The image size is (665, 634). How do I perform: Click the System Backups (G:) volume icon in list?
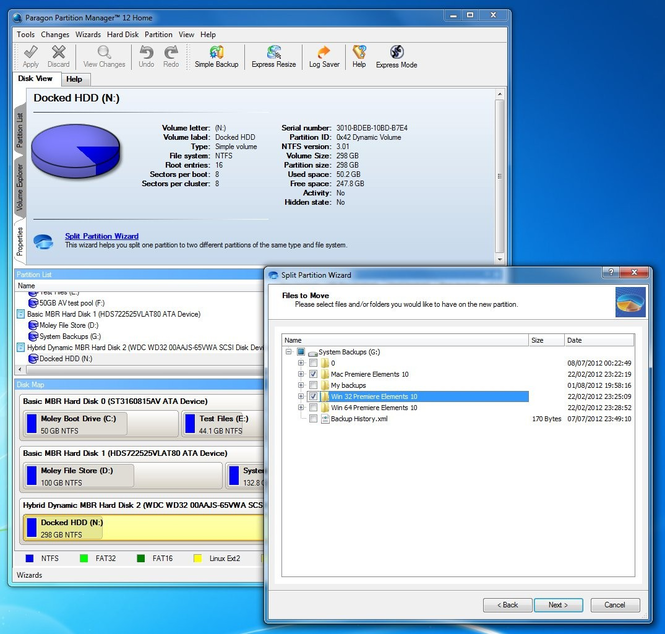33,336
